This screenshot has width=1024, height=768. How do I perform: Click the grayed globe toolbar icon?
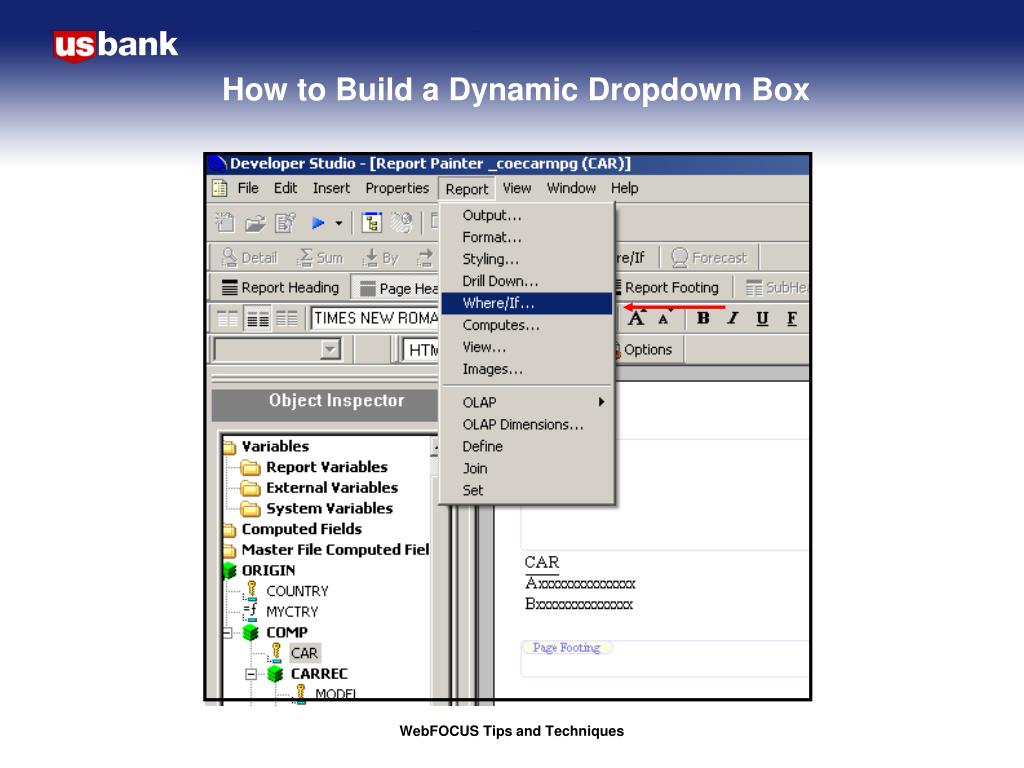point(401,223)
